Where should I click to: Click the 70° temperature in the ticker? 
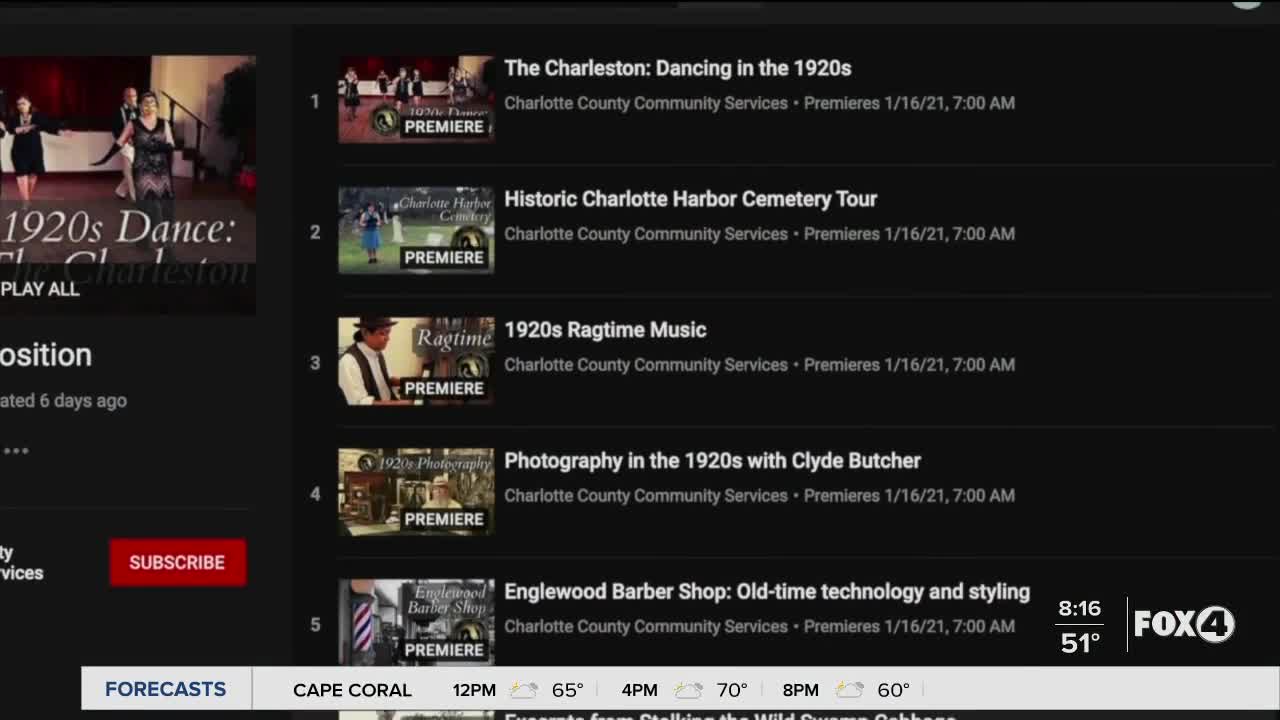(x=732, y=690)
